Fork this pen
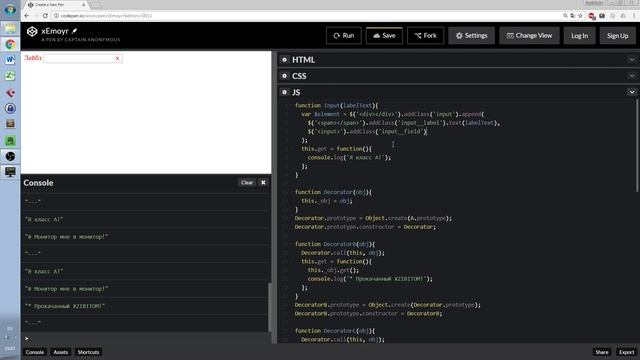 coord(425,36)
